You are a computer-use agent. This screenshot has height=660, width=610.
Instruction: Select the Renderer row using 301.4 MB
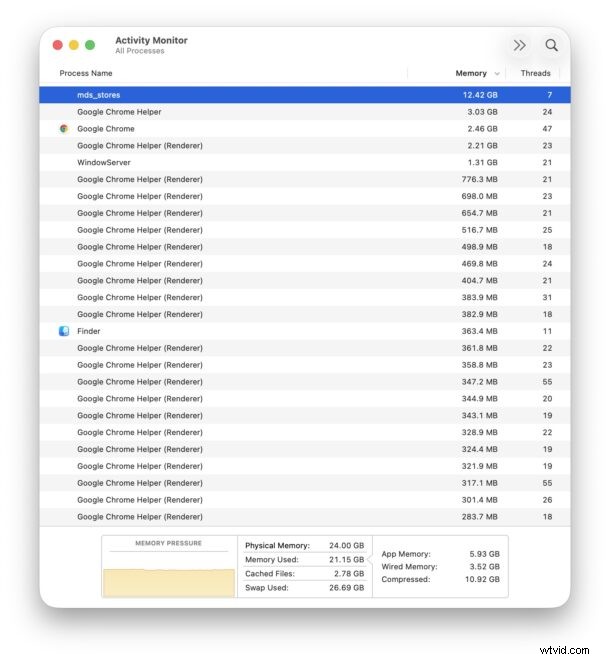tap(305, 500)
